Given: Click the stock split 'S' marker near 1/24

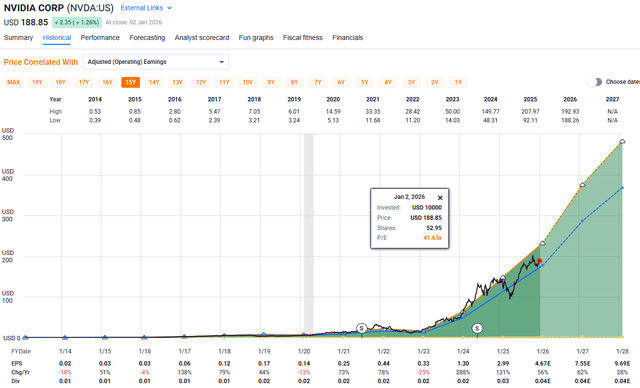Looking at the screenshot, I should [x=477, y=328].
